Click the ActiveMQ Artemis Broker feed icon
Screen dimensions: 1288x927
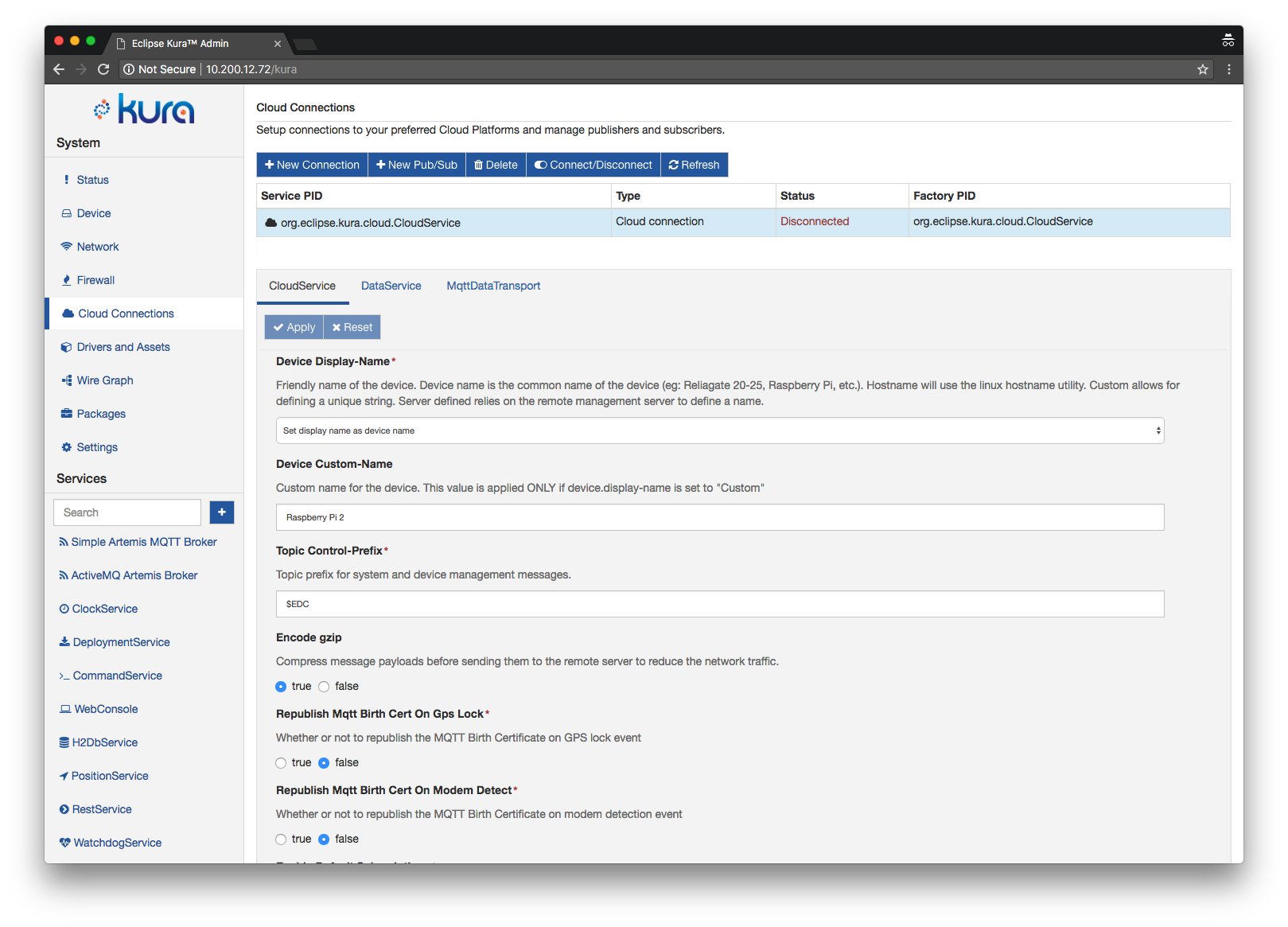pos(64,575)
